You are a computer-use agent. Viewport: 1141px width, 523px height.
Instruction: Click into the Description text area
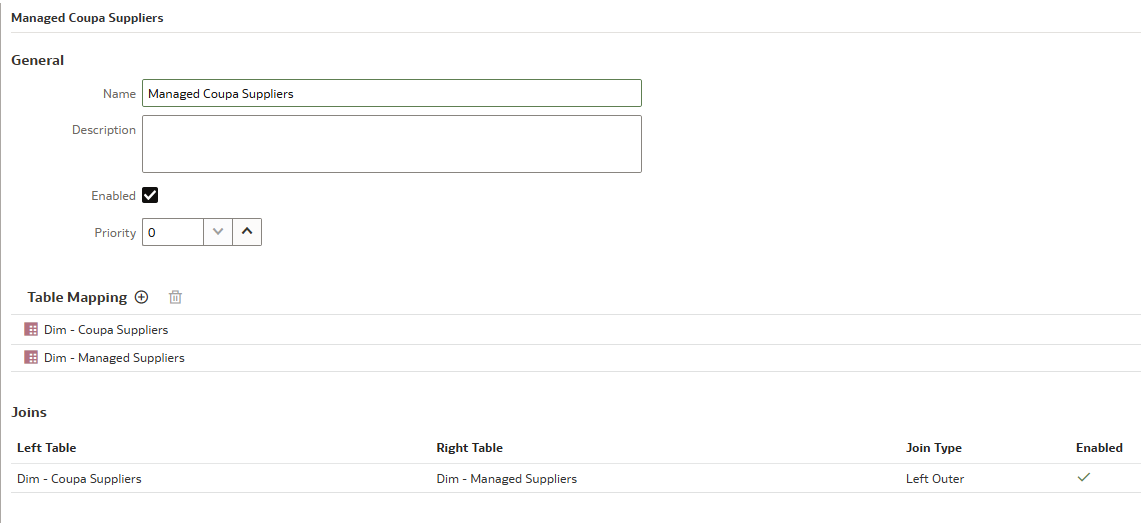click(391, 144)
